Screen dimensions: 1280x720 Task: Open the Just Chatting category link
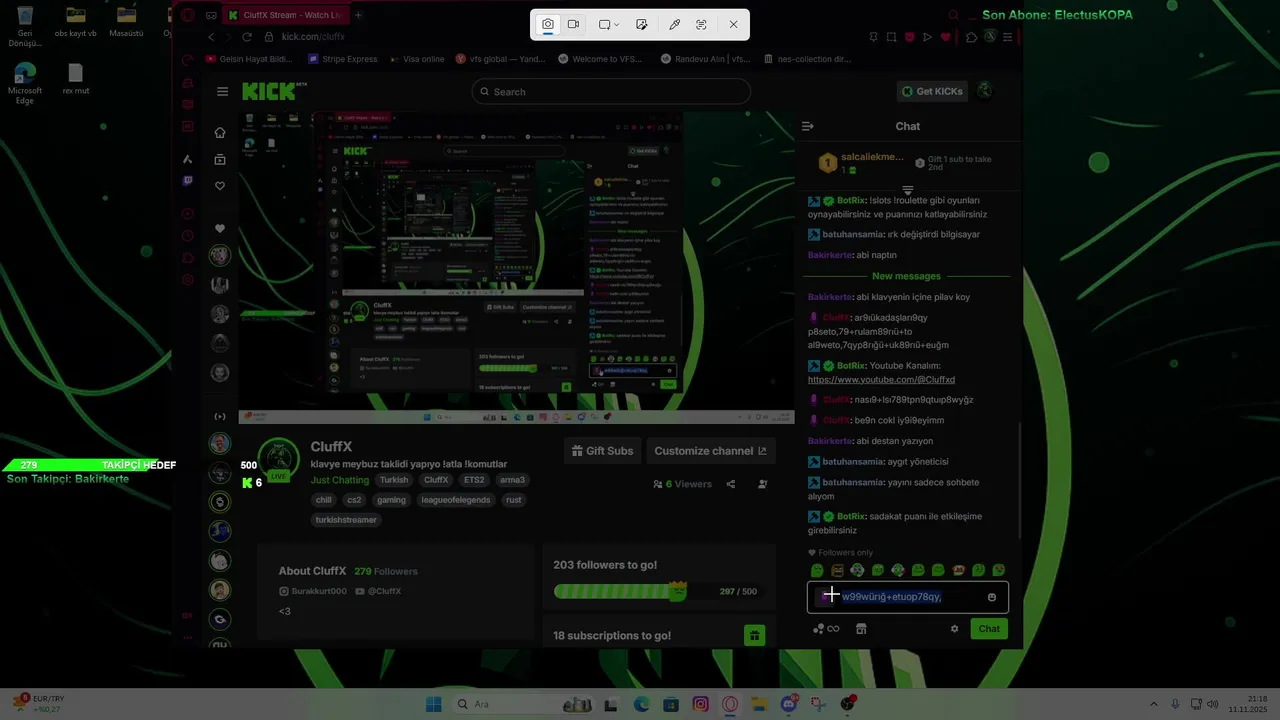340,480
